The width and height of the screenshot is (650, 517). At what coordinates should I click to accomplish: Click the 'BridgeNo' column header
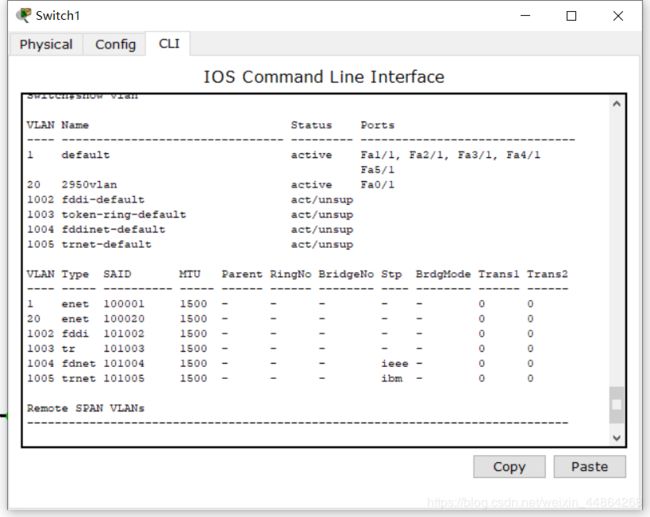click(346, 274)
